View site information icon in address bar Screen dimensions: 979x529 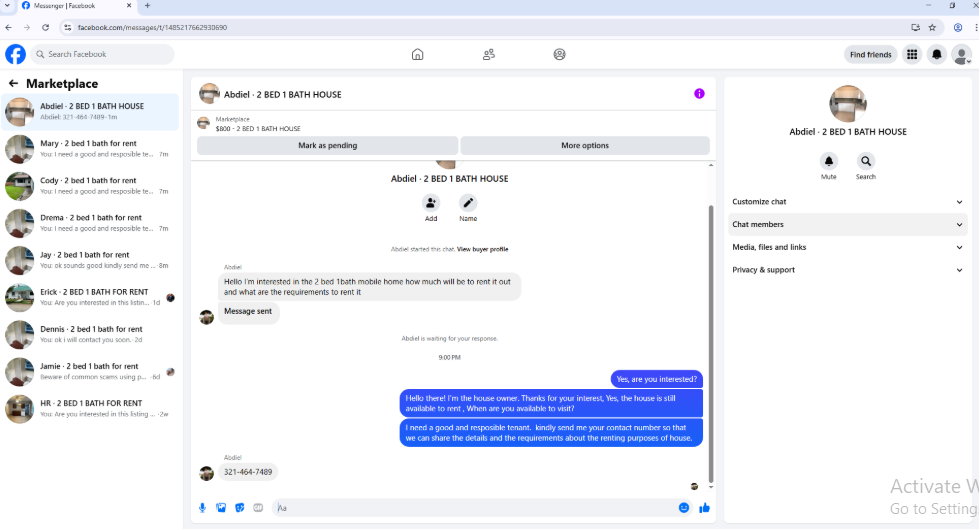click(67, 27)
